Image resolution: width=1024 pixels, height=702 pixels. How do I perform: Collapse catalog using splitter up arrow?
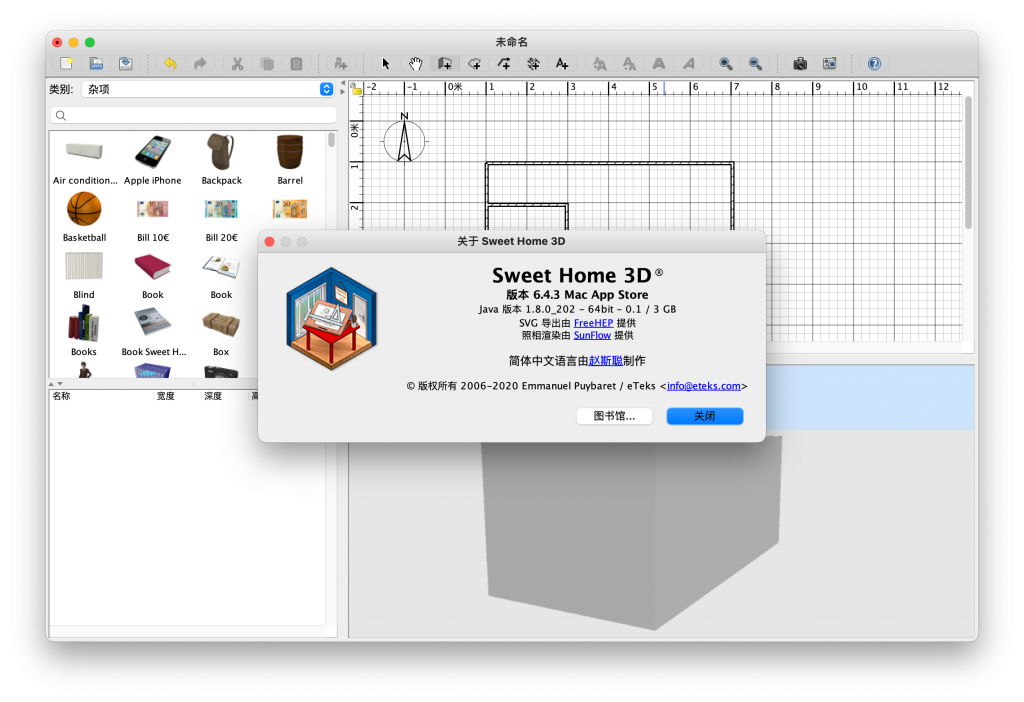point(52,384)
